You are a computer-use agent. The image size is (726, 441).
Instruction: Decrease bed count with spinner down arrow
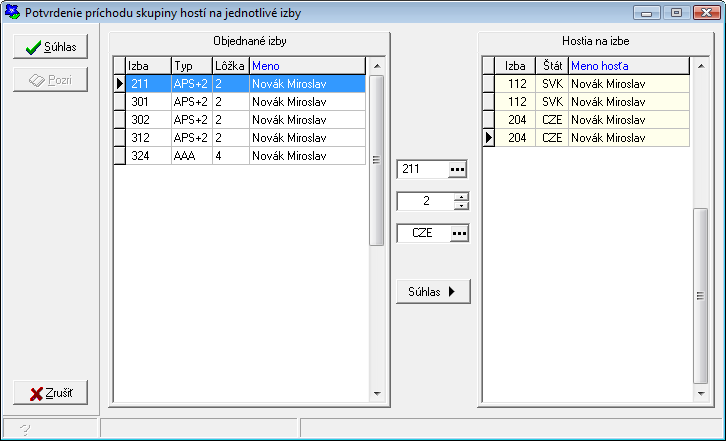460,206
